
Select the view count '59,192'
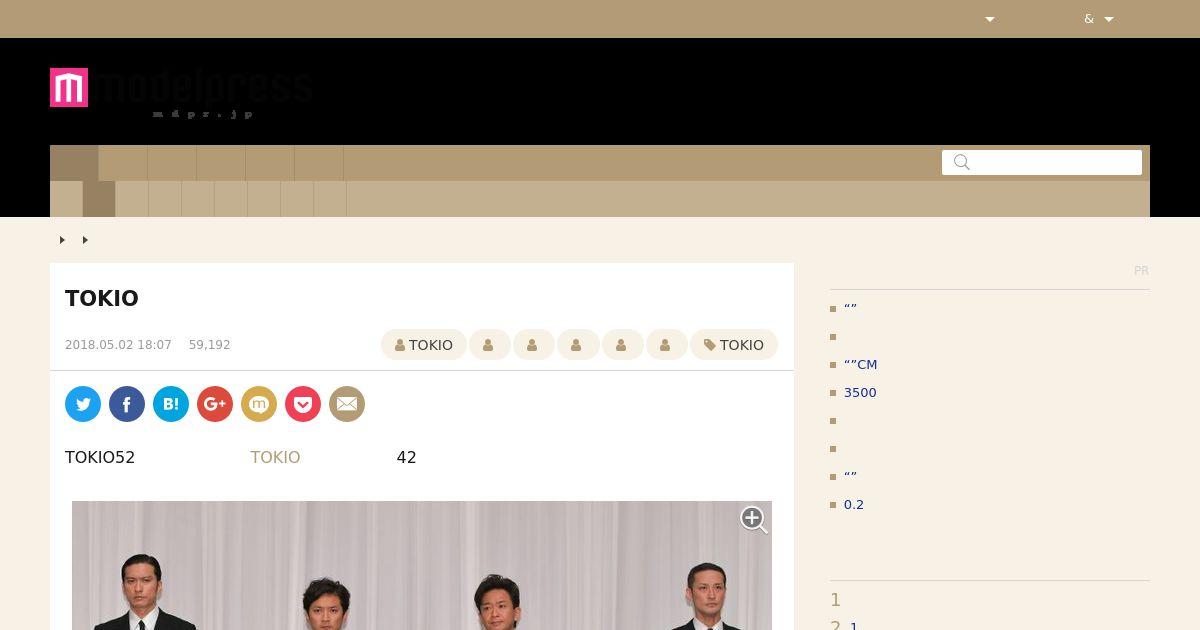tap(210, 345)
